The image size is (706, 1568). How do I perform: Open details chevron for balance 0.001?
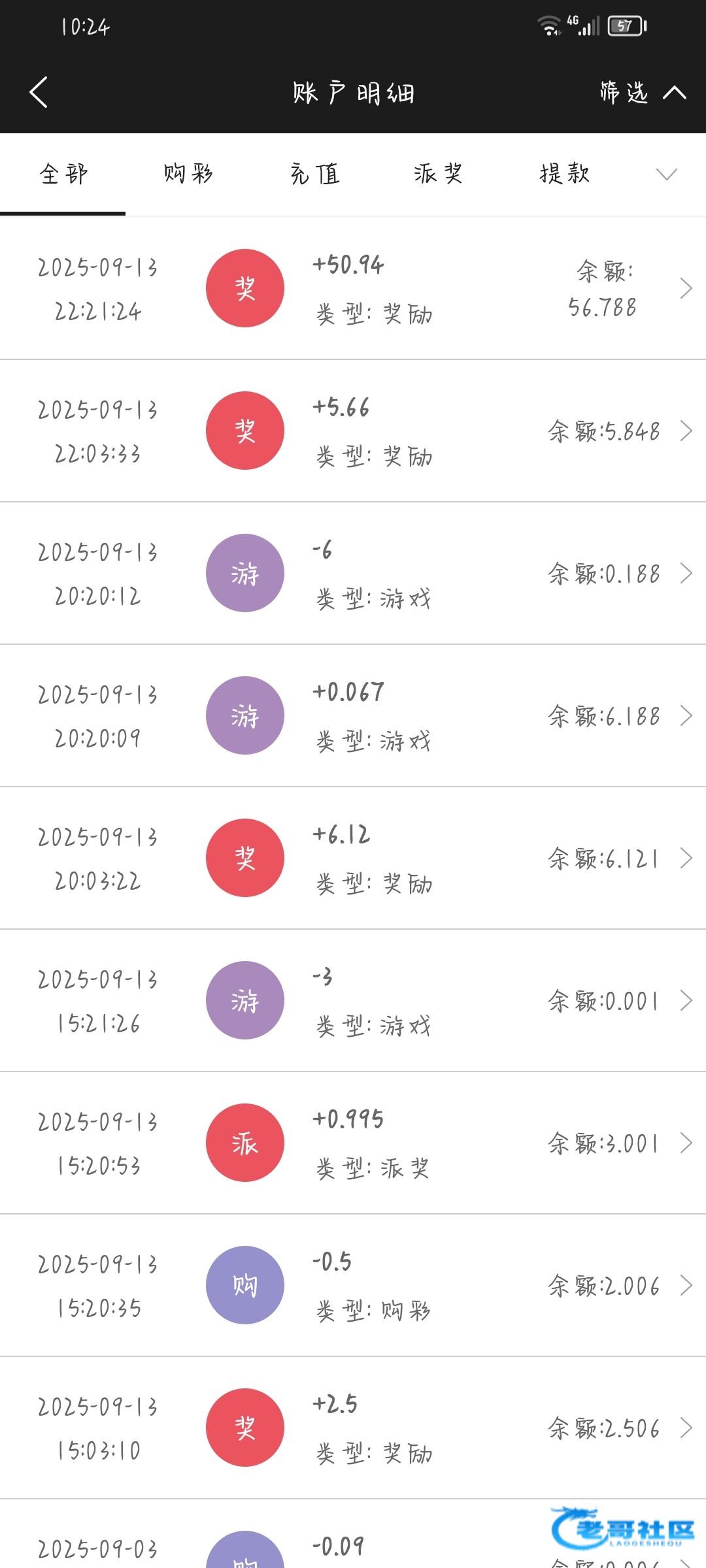pos(686,1000)
